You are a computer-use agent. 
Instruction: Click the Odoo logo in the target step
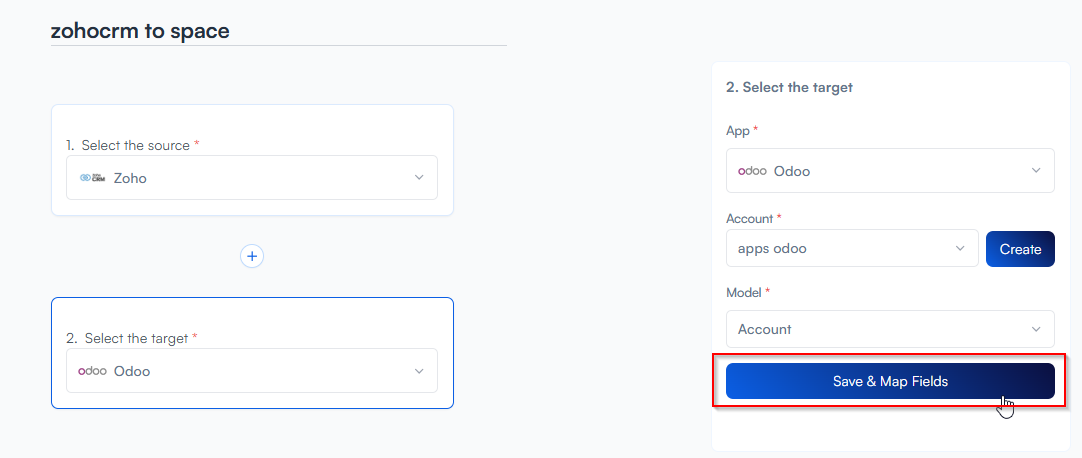92,371
